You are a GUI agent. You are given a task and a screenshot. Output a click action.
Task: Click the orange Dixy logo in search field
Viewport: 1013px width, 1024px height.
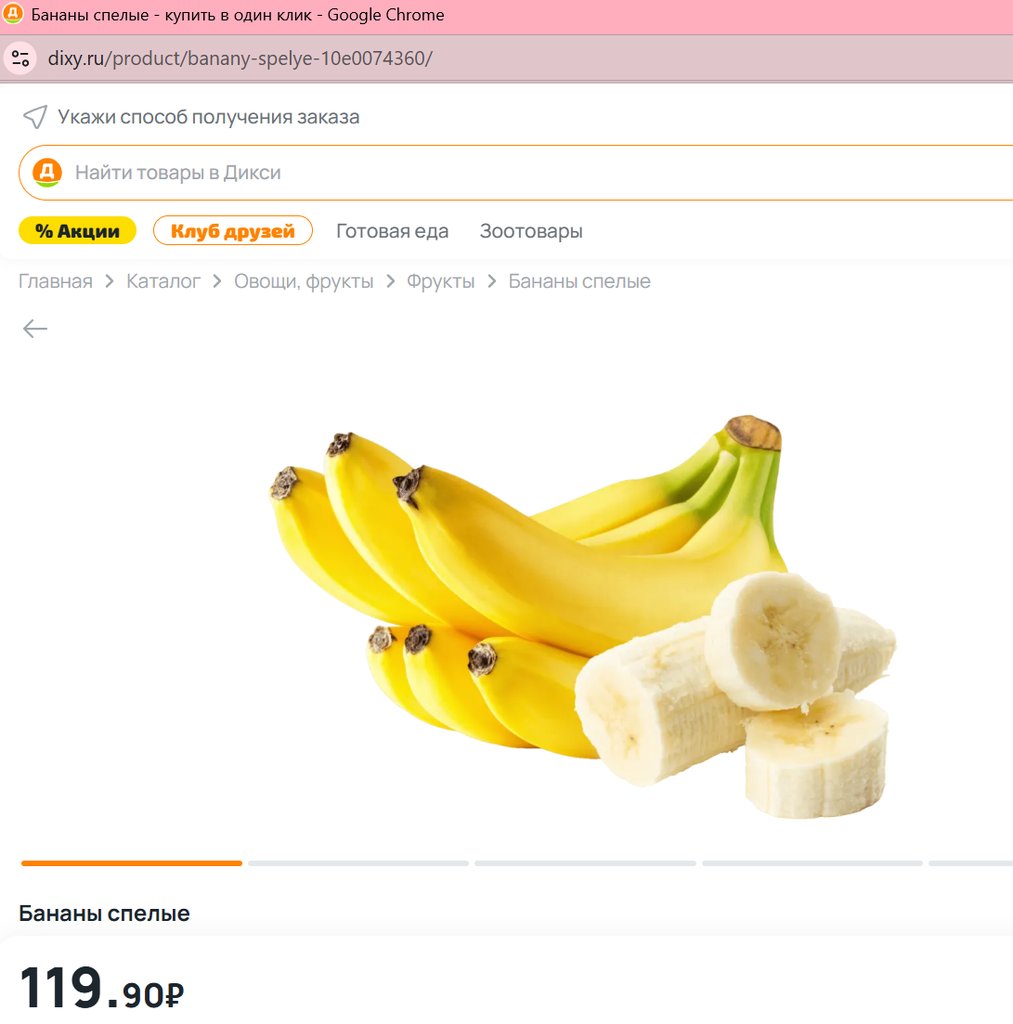(47, 172)
